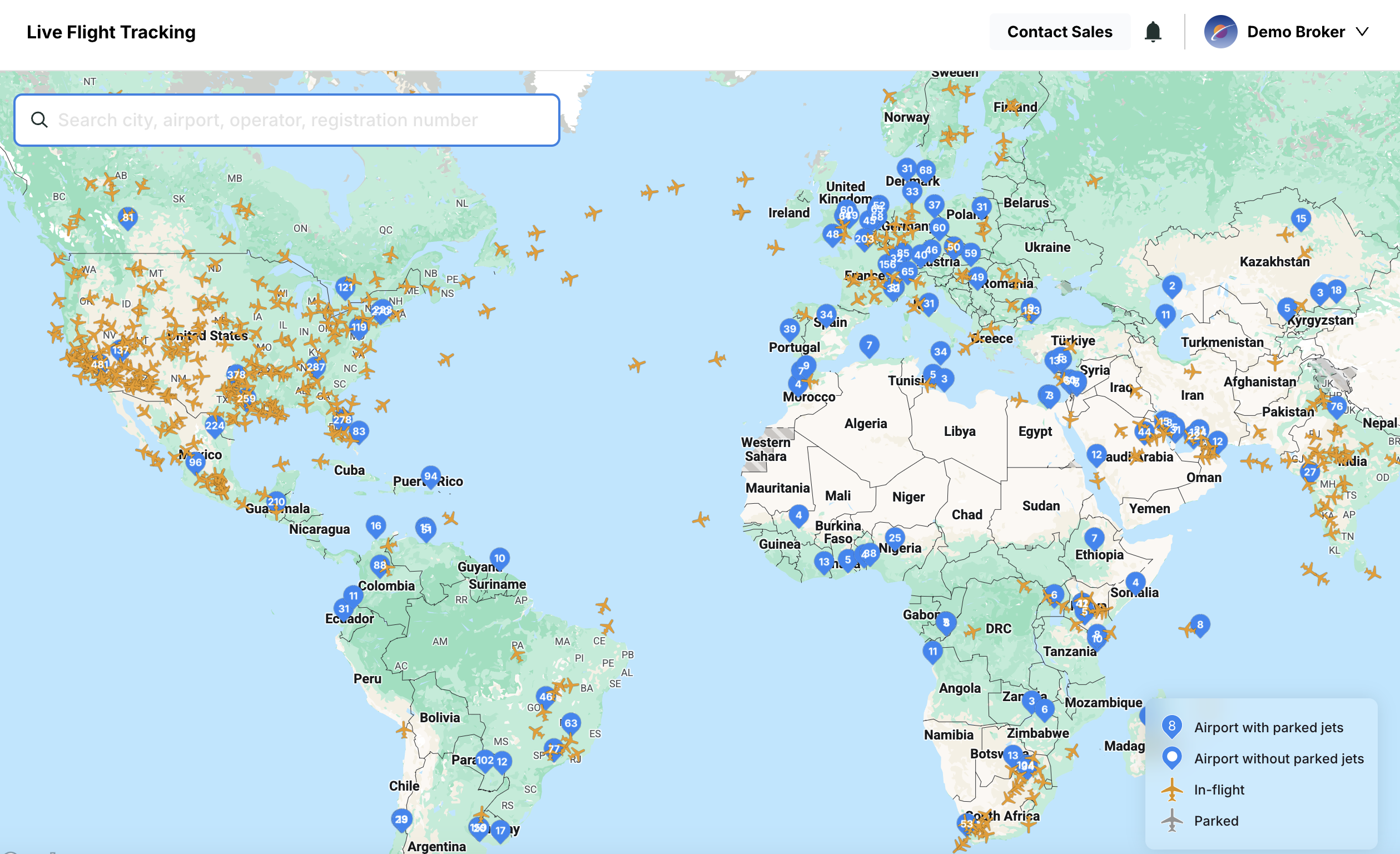Select airport marker 88 in Colombia
The width and height of the screenshot is (1400, 854).
coord(380,567)
